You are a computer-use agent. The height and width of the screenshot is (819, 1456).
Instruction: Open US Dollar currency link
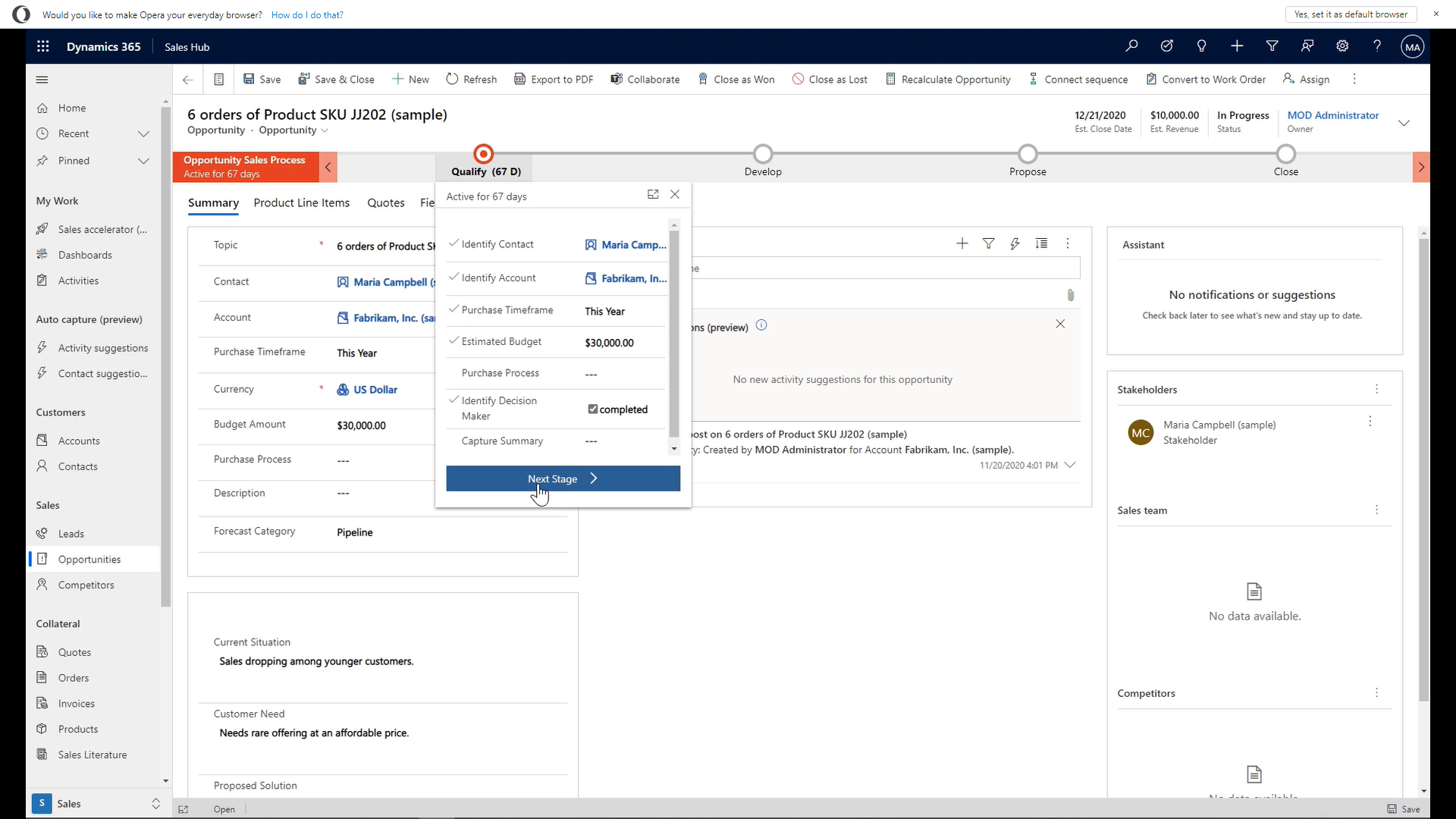pyautogui.click(x=375, y=390)
